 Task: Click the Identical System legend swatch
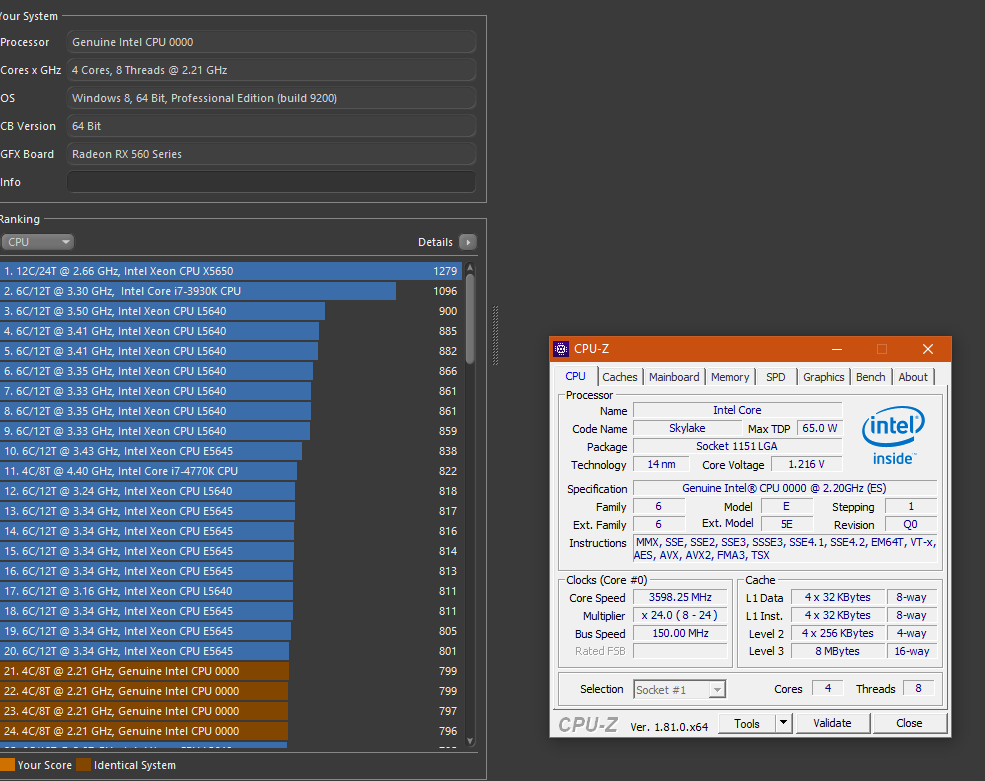84,765
